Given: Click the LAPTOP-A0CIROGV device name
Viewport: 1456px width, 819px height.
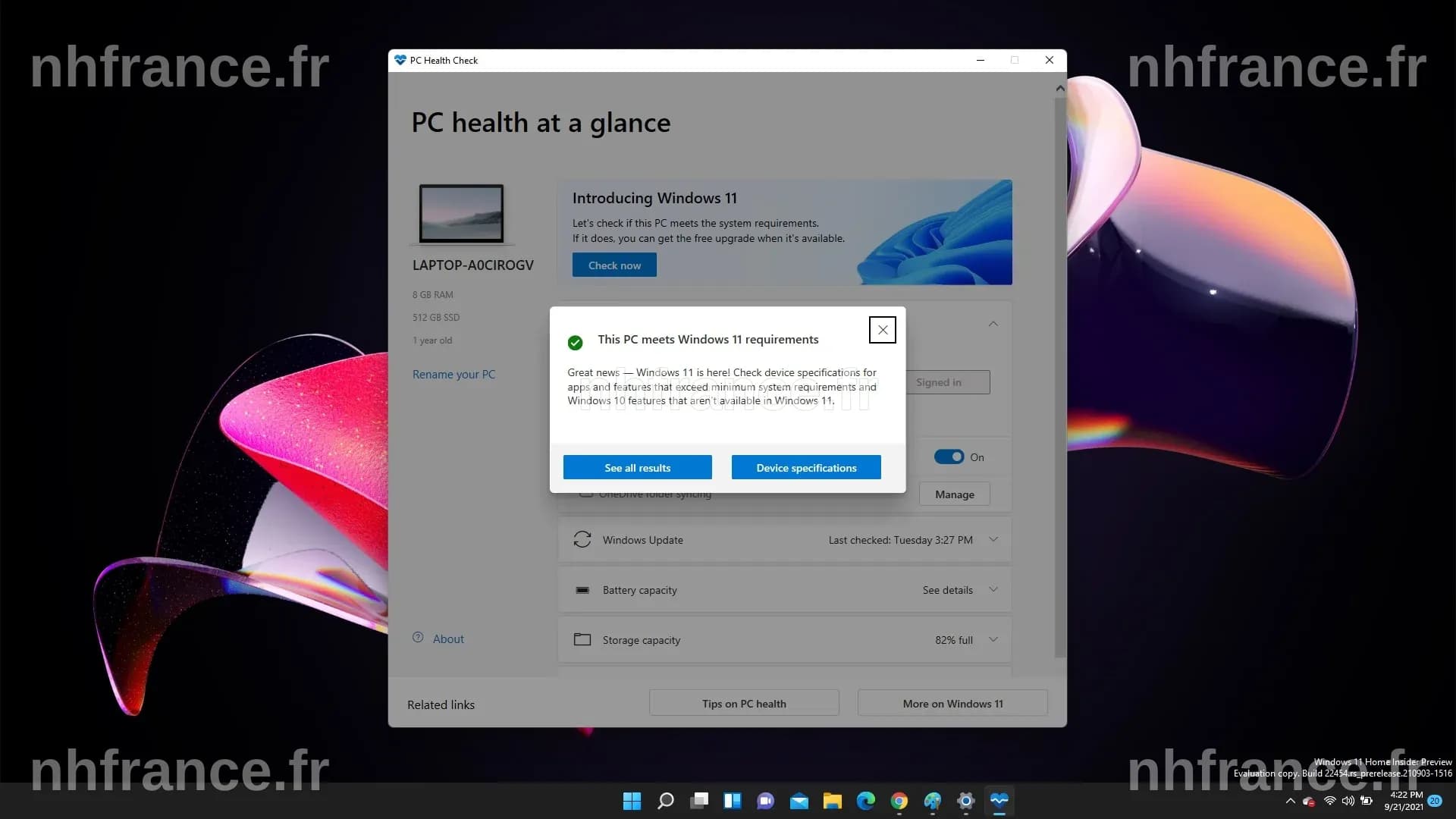Looking at the screenshot, I should [x=472, y=265].
